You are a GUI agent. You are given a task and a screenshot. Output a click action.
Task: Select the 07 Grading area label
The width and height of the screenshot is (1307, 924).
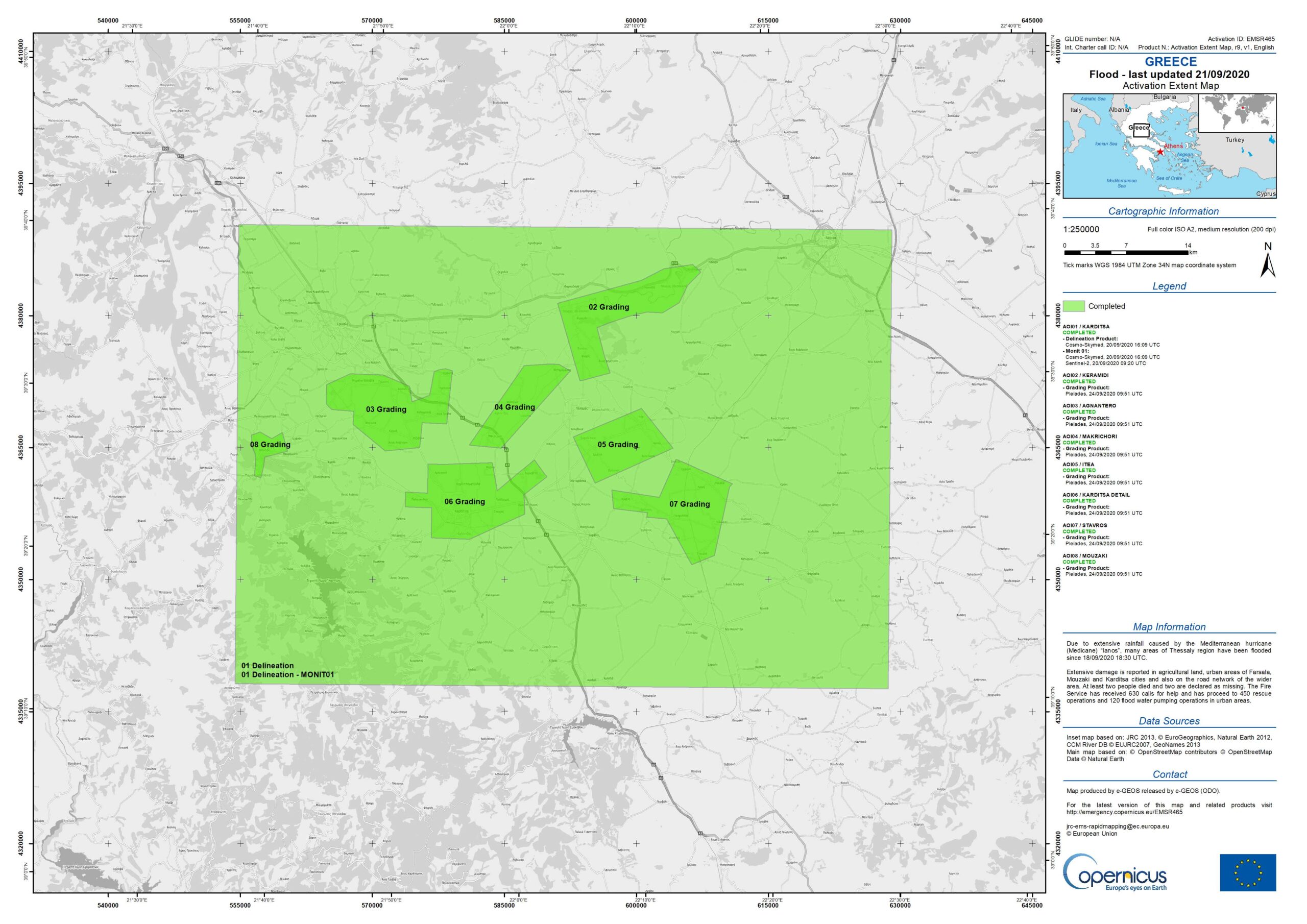coord(689,504)
